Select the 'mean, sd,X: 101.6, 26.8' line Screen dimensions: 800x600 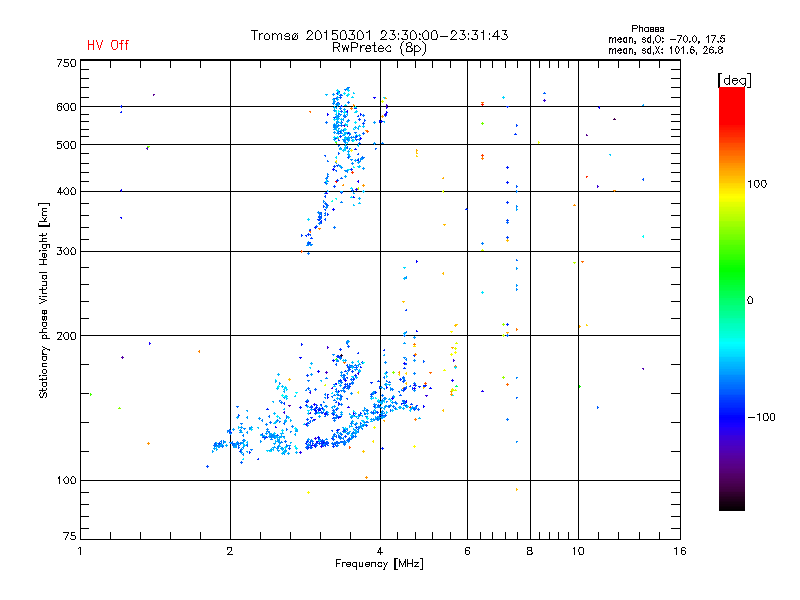[x=665, y=50]
